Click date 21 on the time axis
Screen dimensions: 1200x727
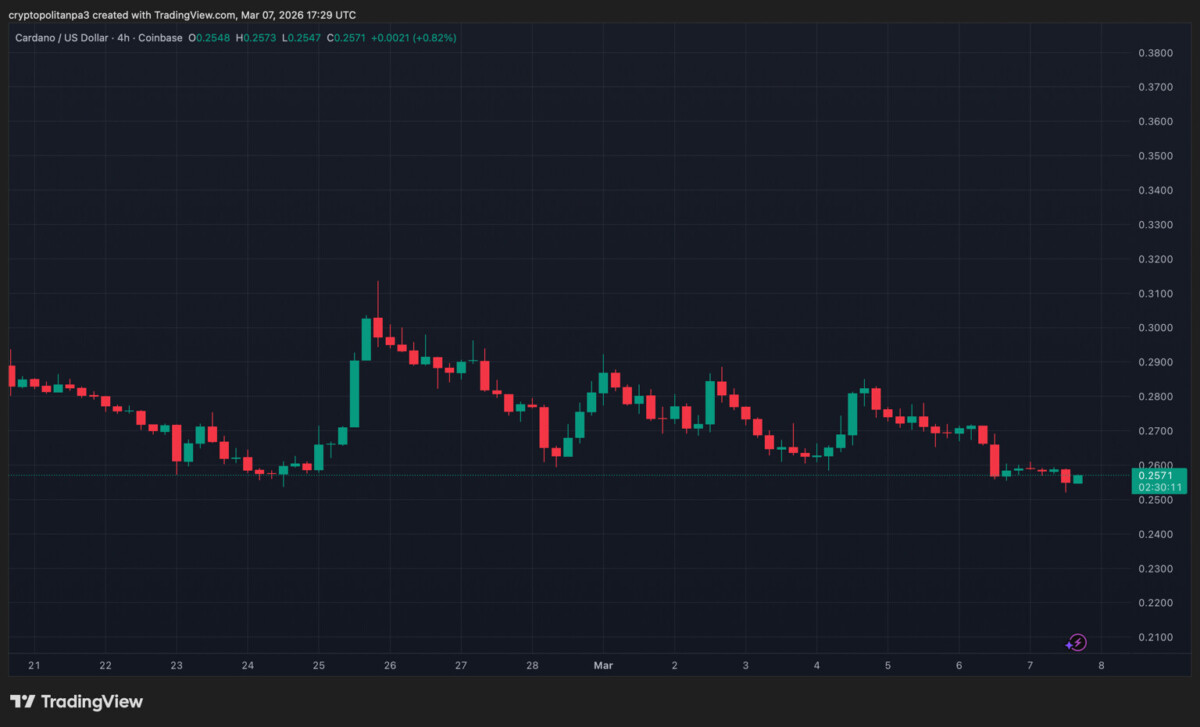34,665
